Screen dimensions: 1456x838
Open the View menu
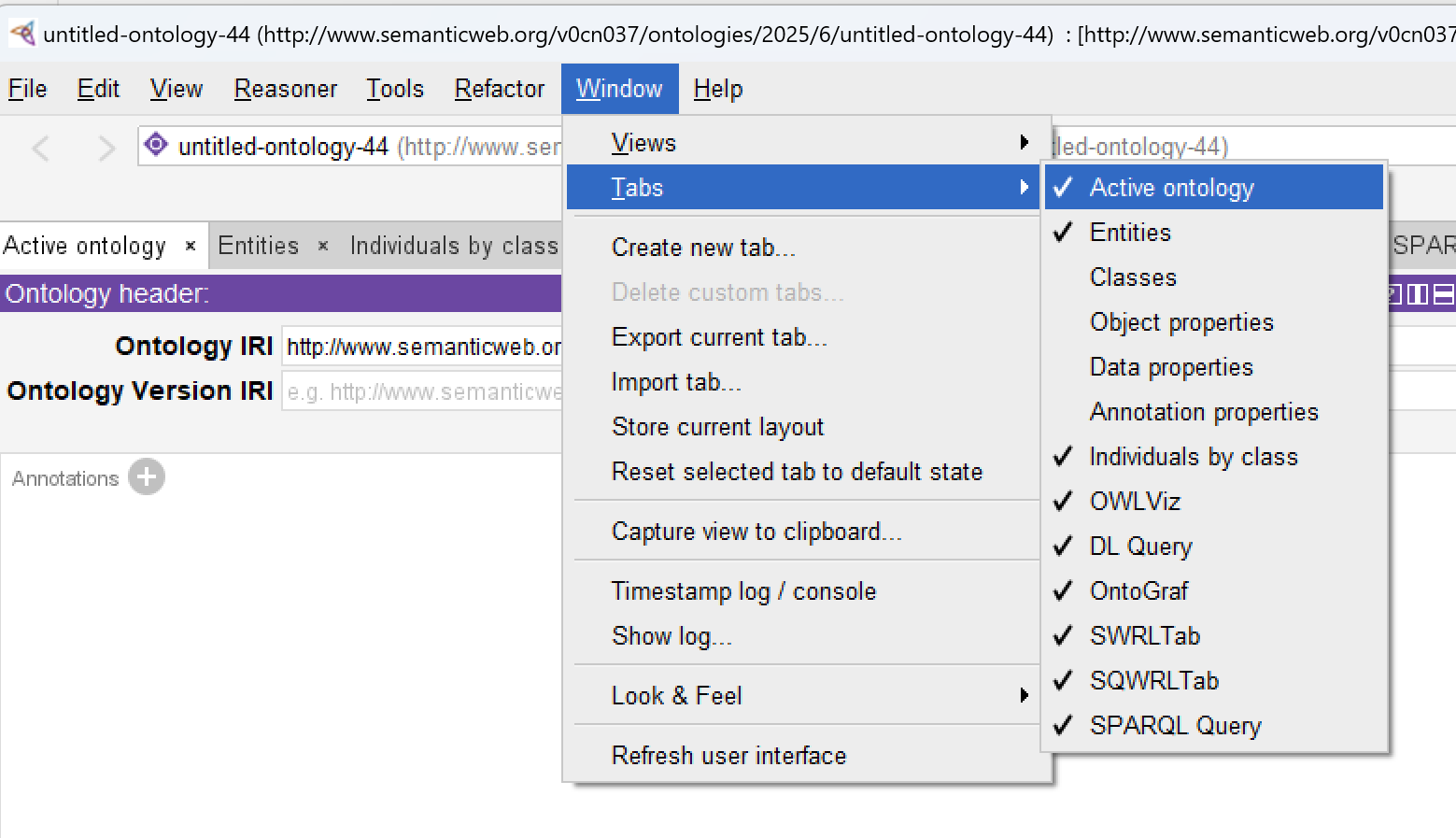click(176, 89)
